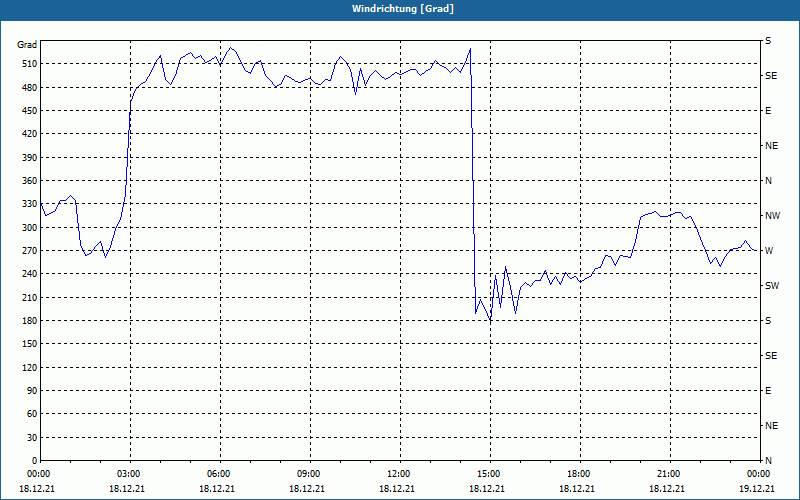Viewport: 800px width, 500px height.
Task: Click the 330 tick label on left axis
Action: pyautogui.click(x=30, y=204)
